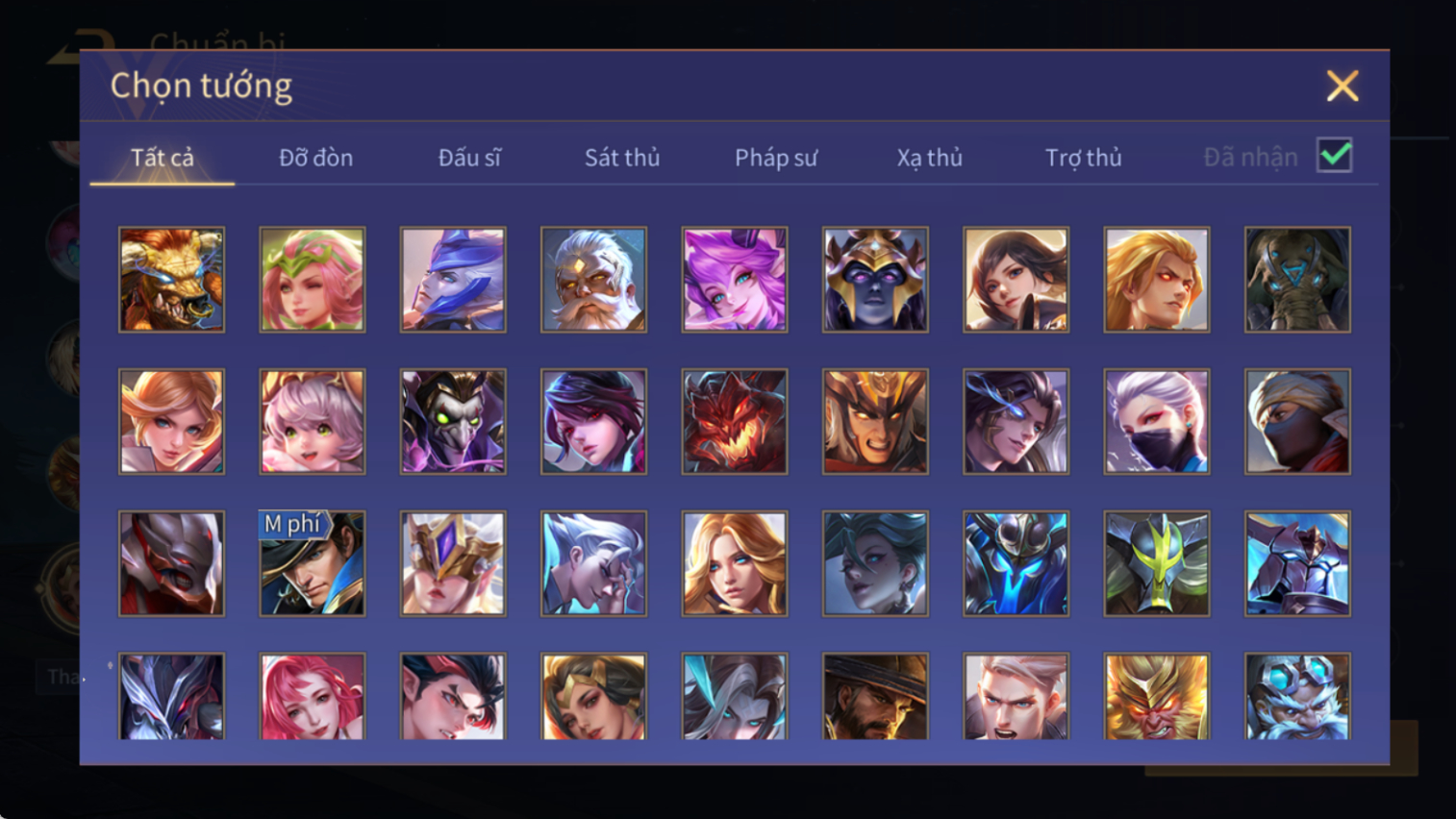The image size is (1456, 819).
Task: Pick the blue-goggled white-bearded dwarf hero
Action: (1297, 697)
